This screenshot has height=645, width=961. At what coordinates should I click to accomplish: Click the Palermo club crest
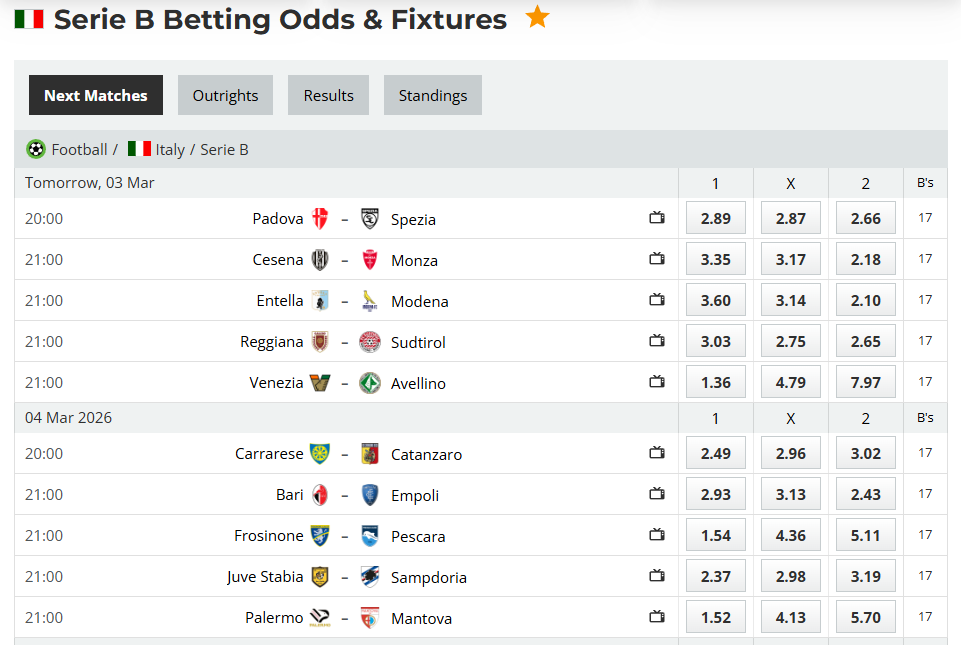tap(321, 617)
